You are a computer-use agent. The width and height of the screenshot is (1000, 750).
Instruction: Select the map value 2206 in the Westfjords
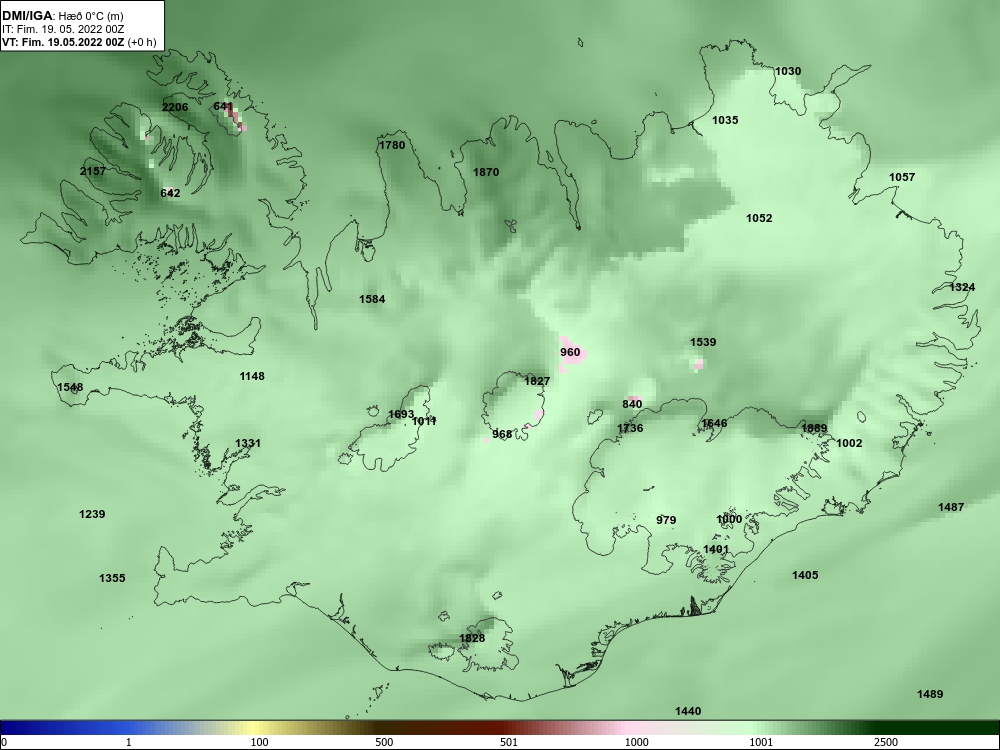[x=175, y=107]
